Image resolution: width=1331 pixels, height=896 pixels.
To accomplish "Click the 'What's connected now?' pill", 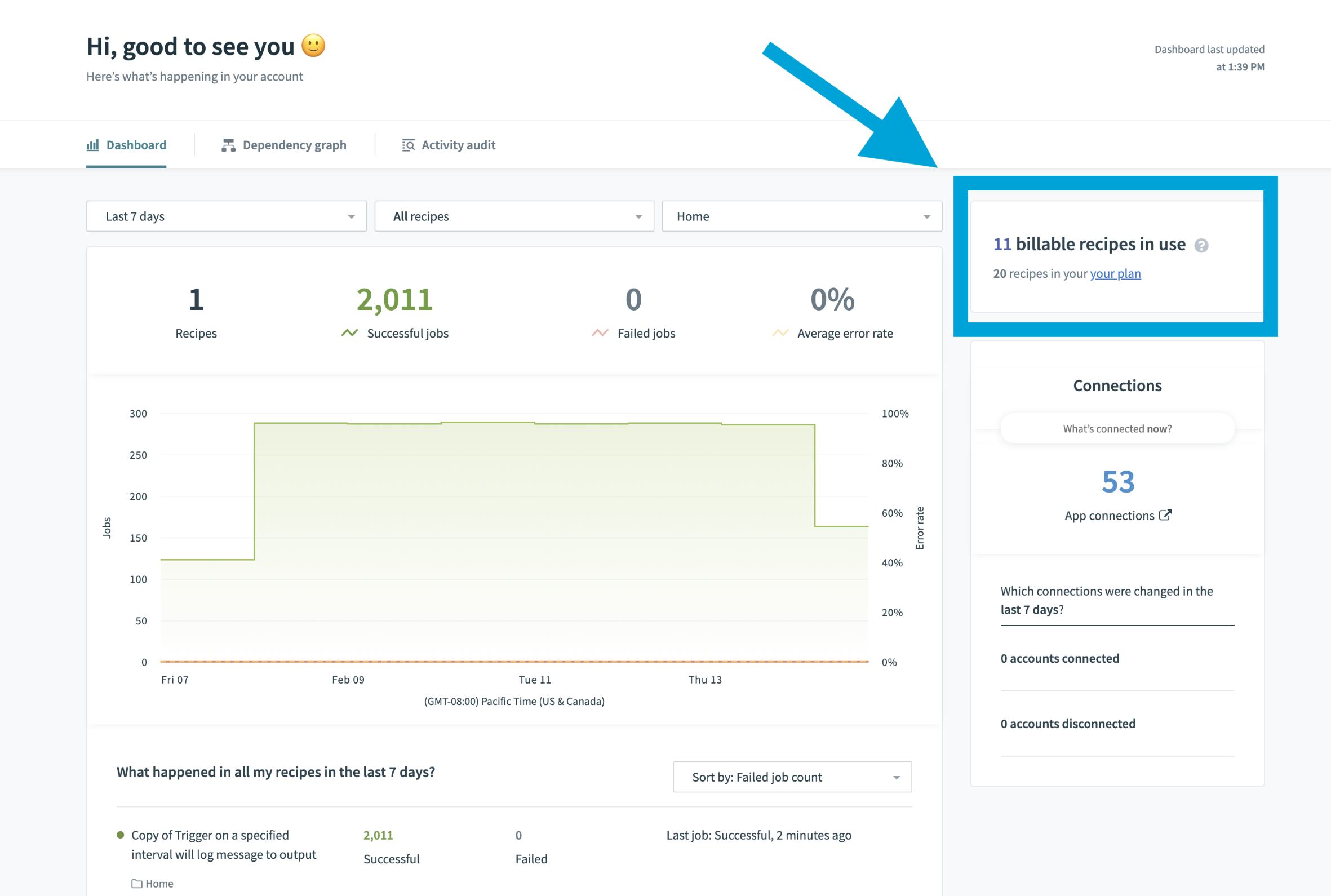I will 1117,429.
